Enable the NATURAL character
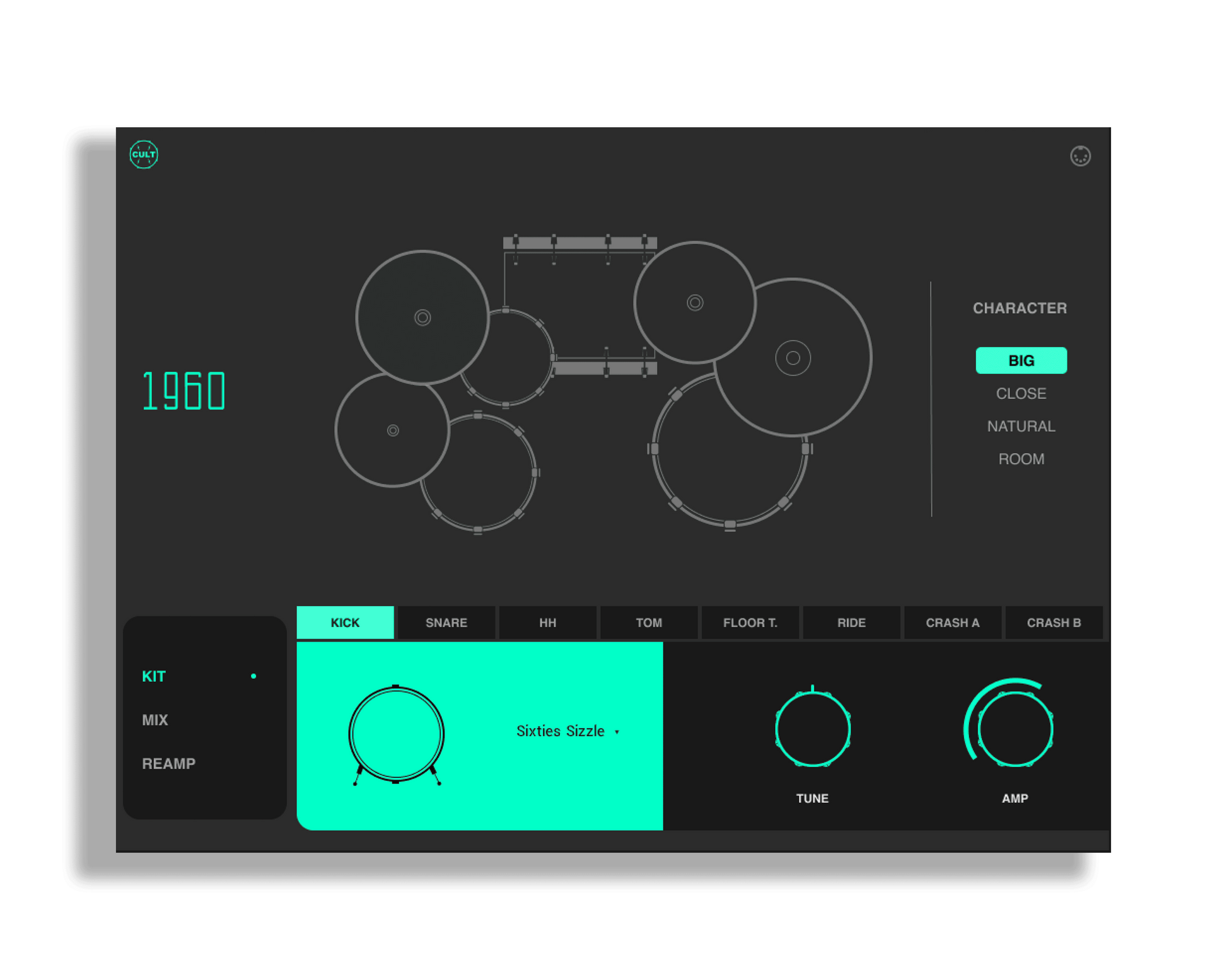1227x980 pixels. click(x=1021, y=426)
